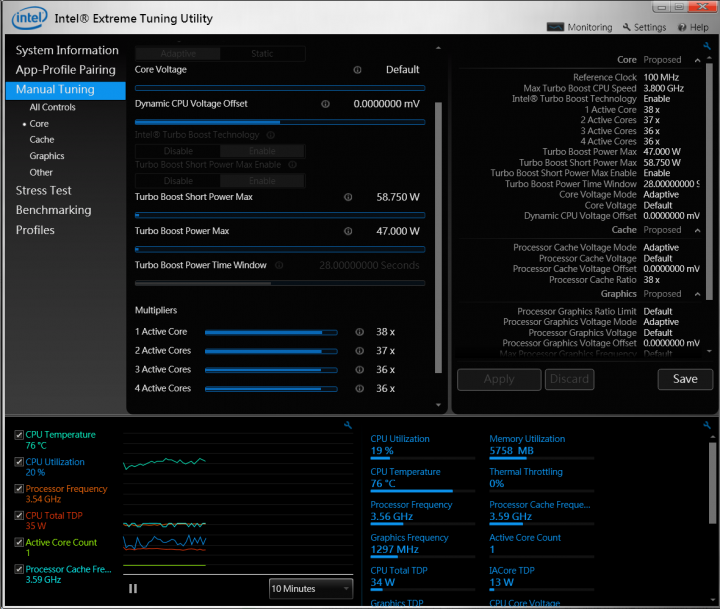Click the tuning panel scroll-down arrow
This screenshot has width=720, height=609.
coord(438,405)
